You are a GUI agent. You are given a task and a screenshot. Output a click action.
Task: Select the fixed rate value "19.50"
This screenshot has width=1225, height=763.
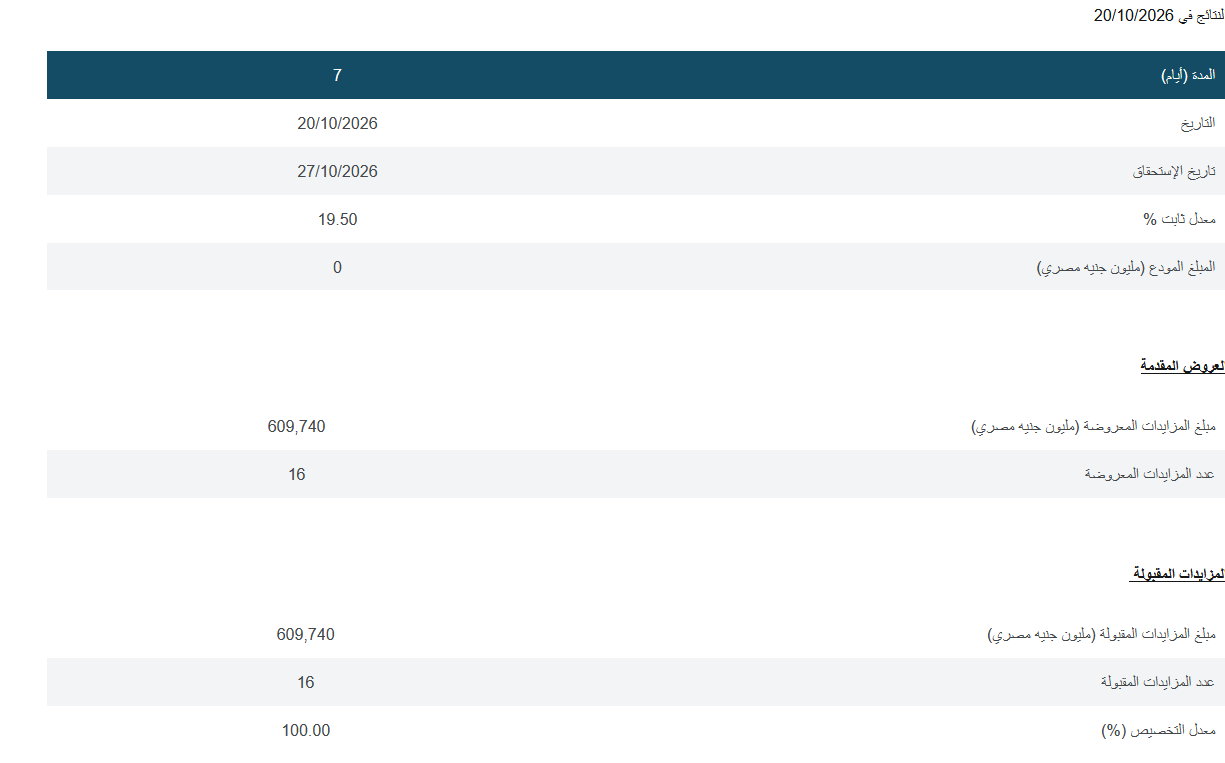click(337, 219)
